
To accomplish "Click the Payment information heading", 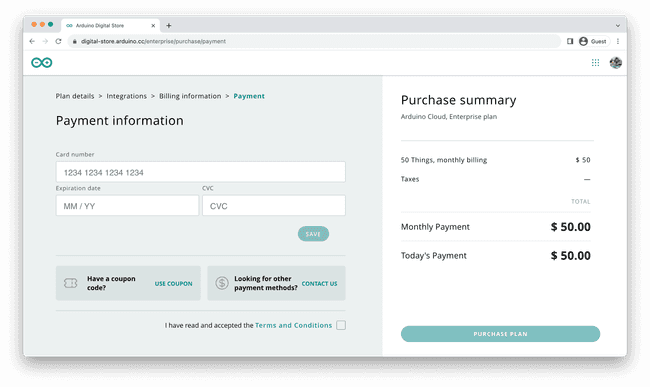I will (x=120, y=121).
